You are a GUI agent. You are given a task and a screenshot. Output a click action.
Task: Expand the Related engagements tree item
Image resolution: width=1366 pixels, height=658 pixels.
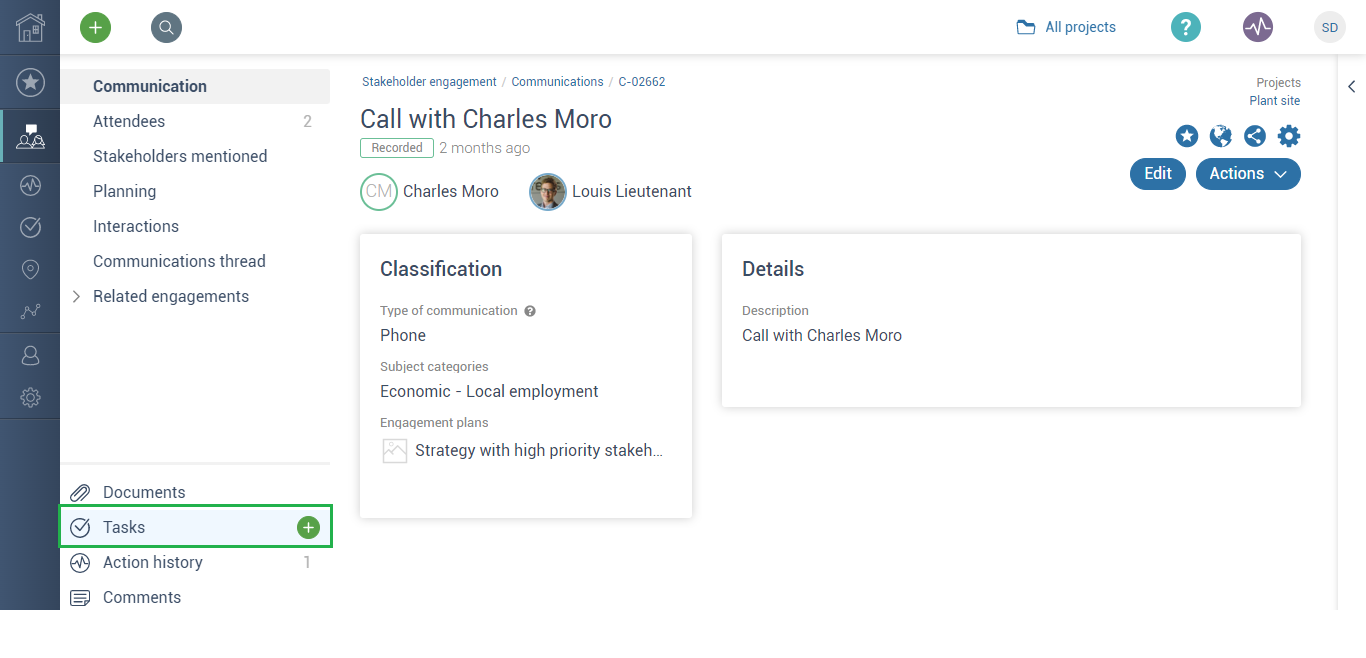click(x=76, y=296)
